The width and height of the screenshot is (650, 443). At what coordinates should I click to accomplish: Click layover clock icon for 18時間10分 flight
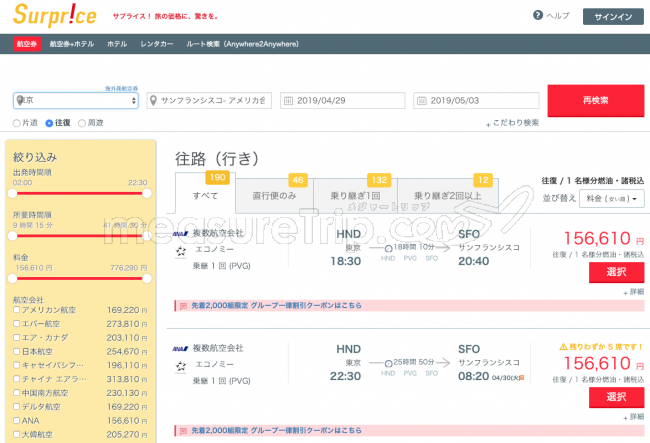(x=388, y=249)
